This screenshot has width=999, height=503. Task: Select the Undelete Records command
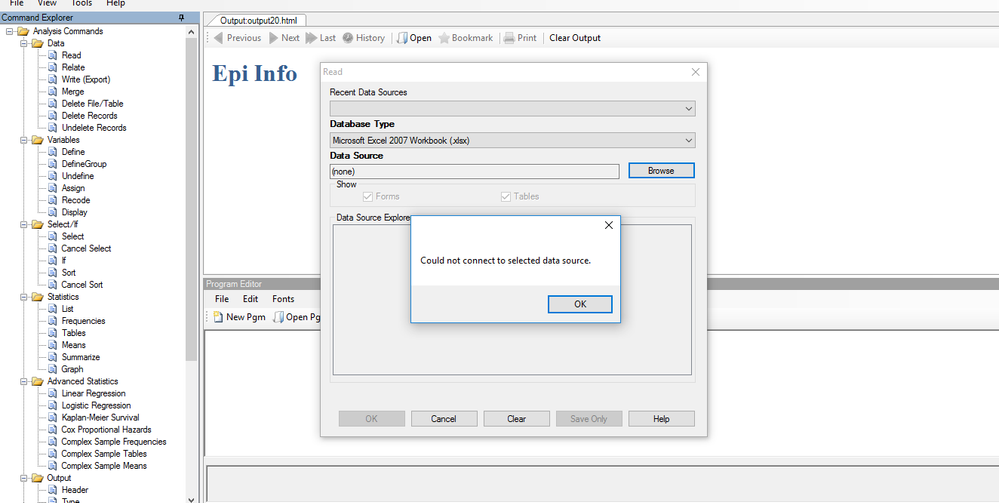(94, 128)
